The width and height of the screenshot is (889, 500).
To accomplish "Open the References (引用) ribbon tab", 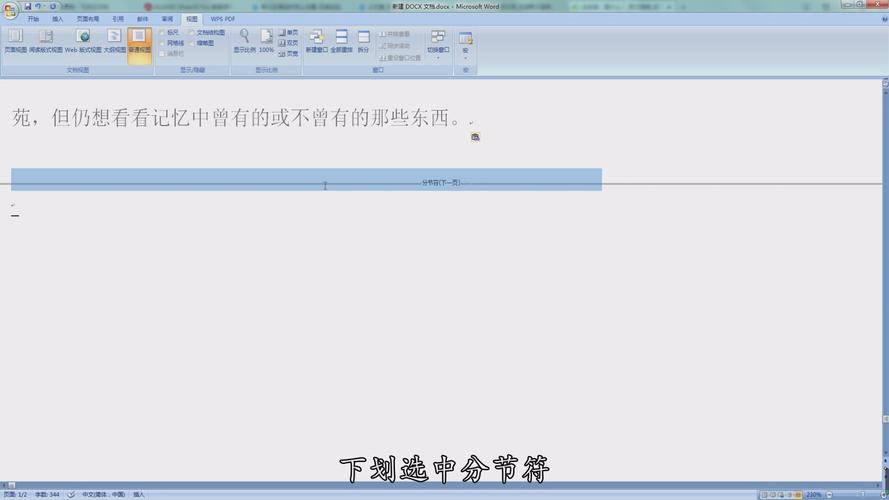I will pos(118,19).
